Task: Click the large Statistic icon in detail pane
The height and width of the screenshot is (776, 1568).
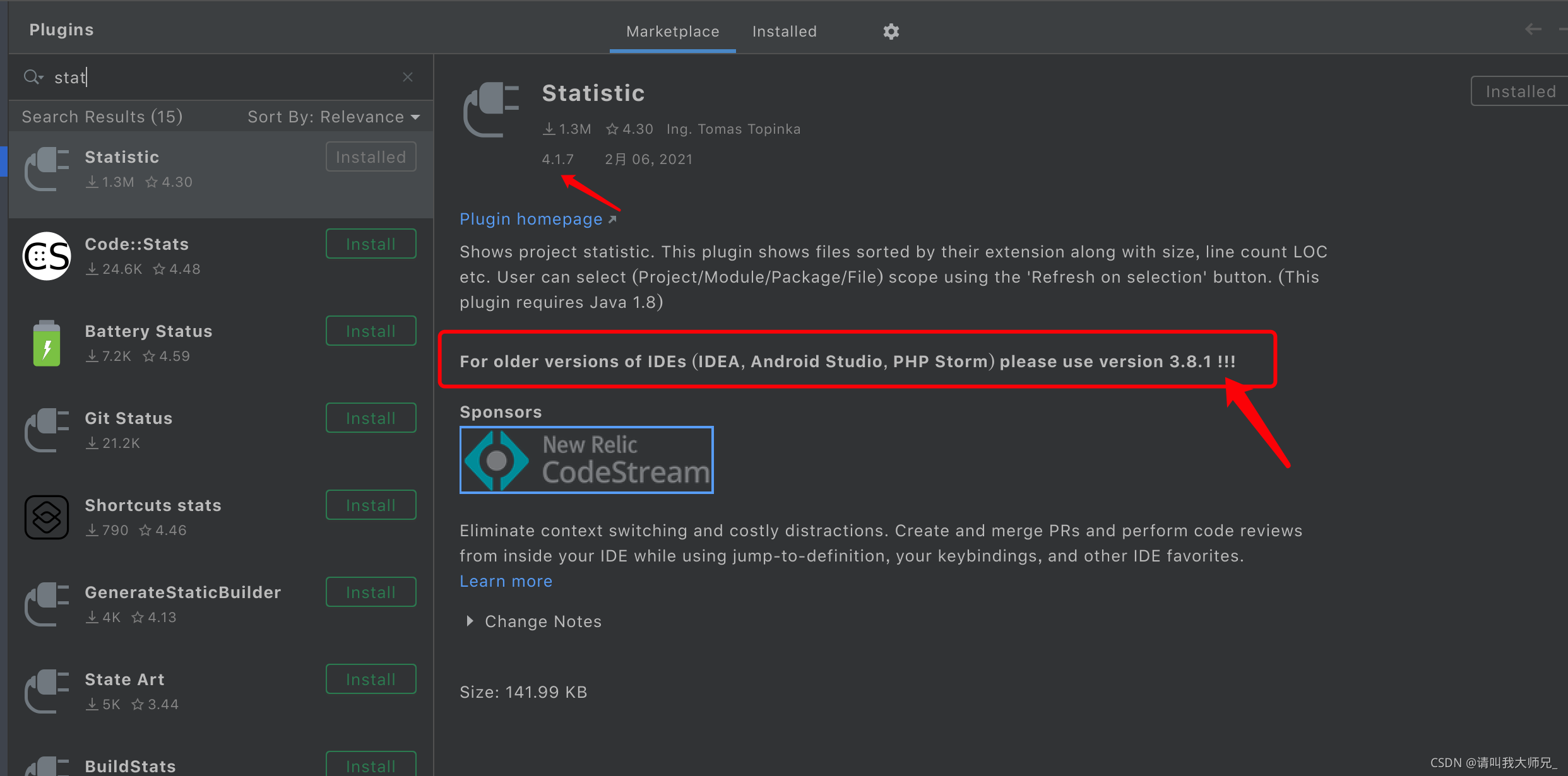Action: [492, 109]
